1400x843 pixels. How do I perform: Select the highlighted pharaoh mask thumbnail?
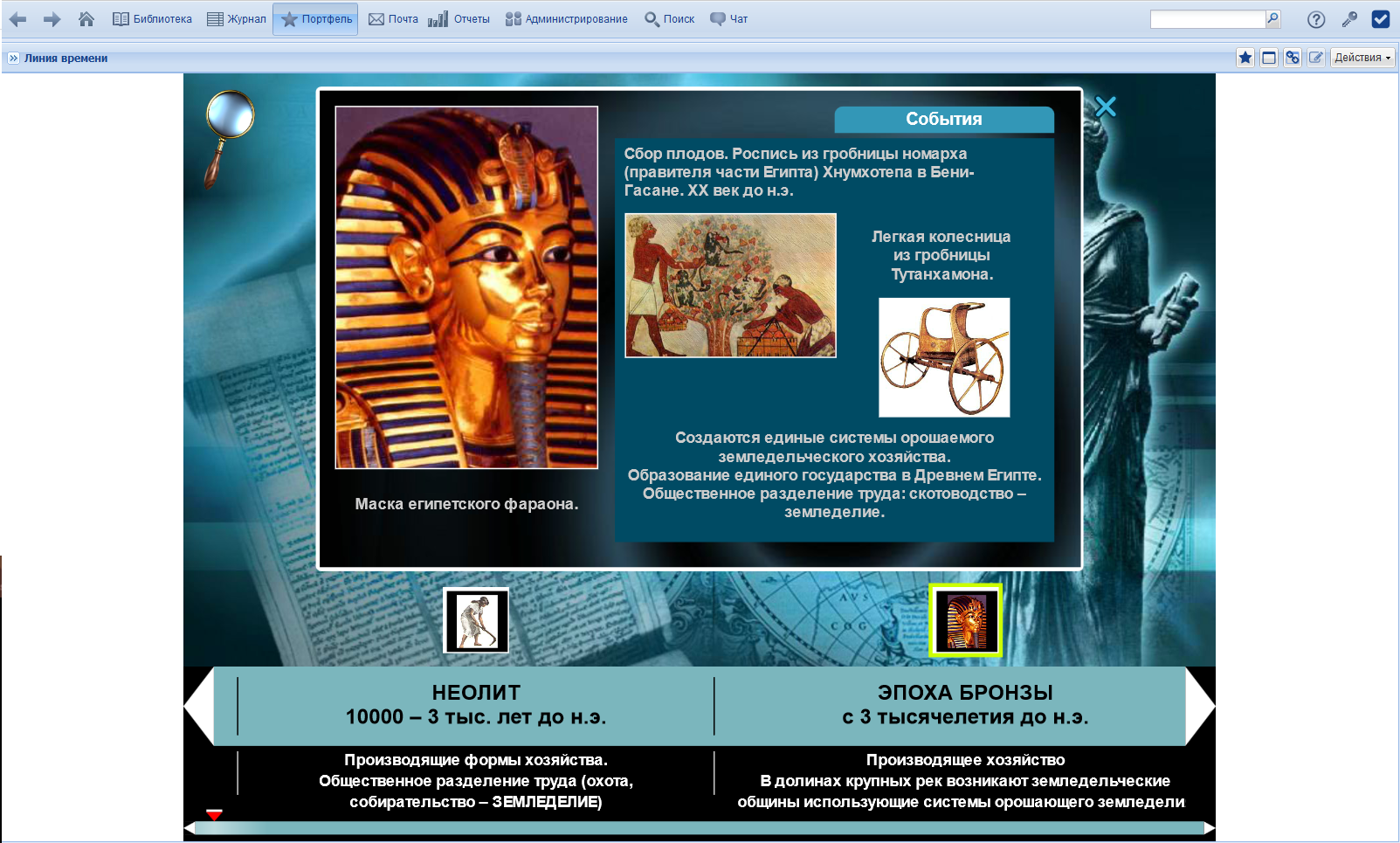[965, 620]
